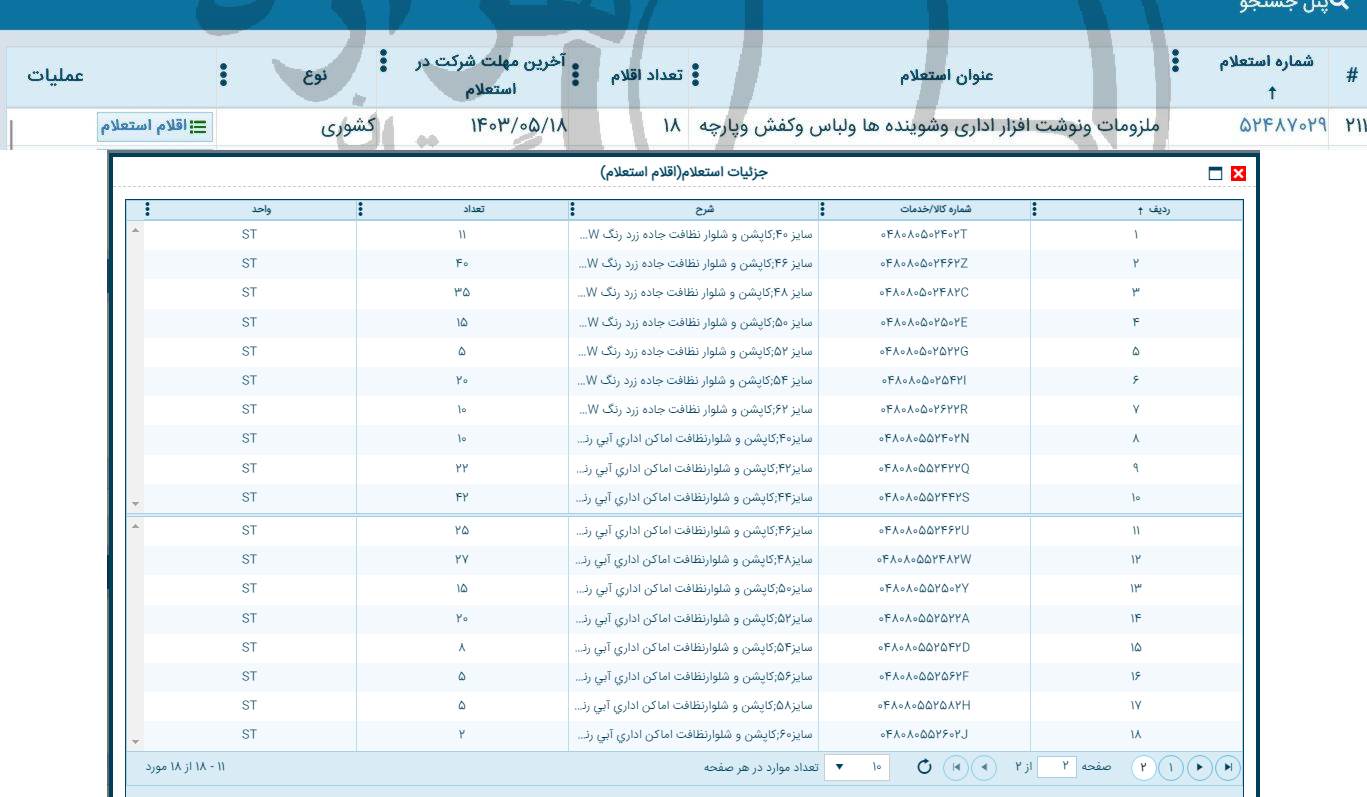
Task: Close the جزئیات استعلام dialog
Action: (1240, 173)
